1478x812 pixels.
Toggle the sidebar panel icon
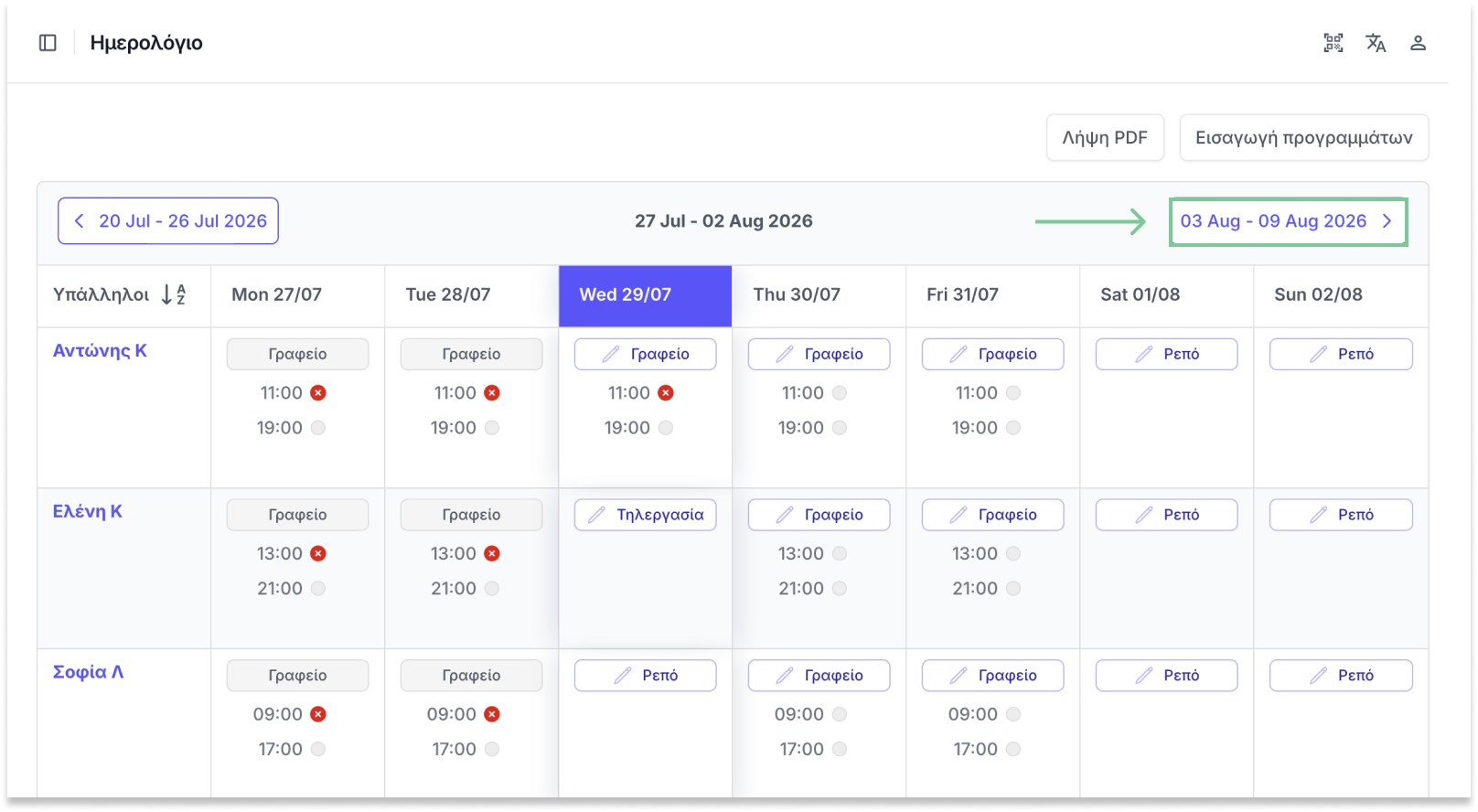tap(48, 43)
